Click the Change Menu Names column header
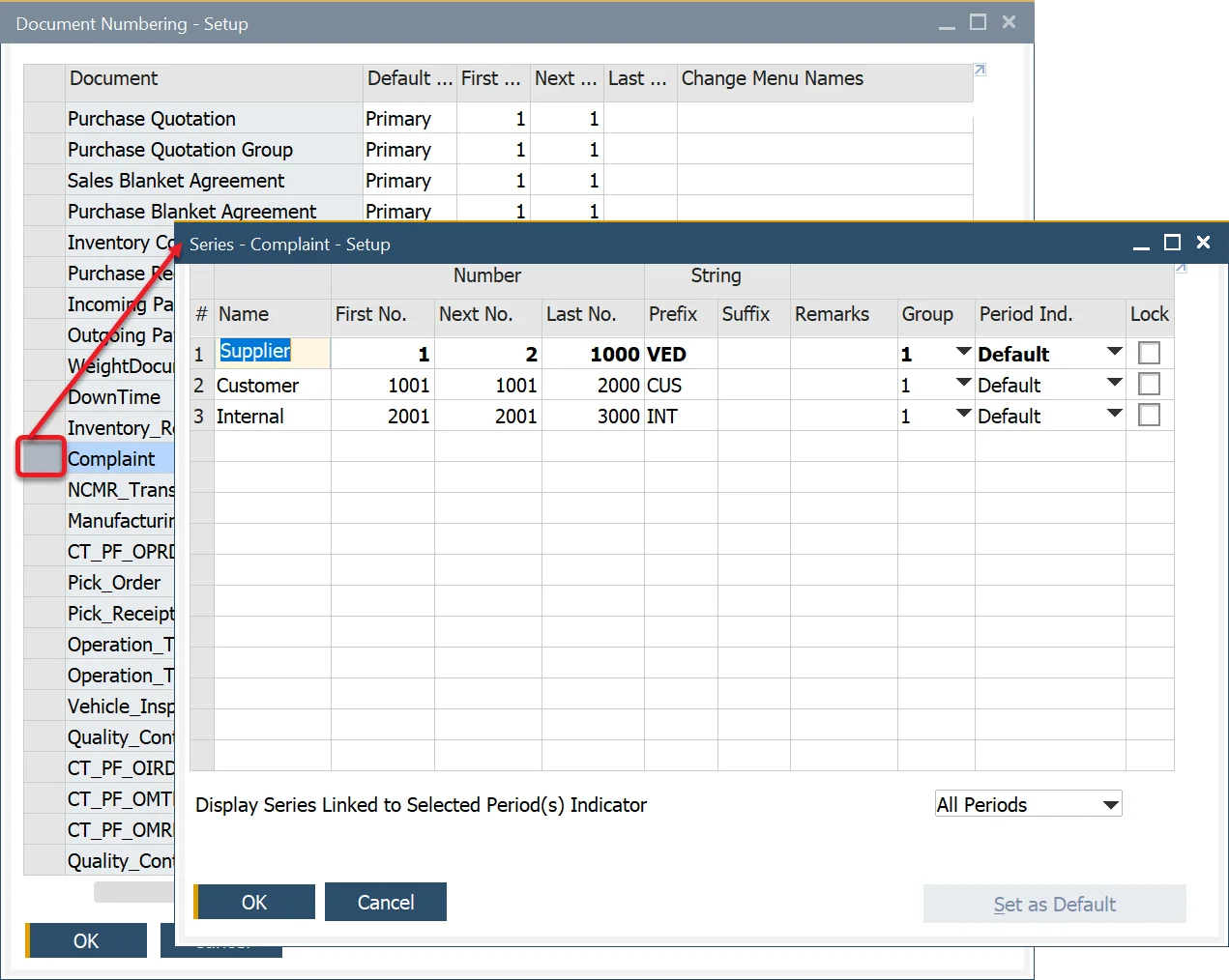1229x980 pixels. [772, 79]
